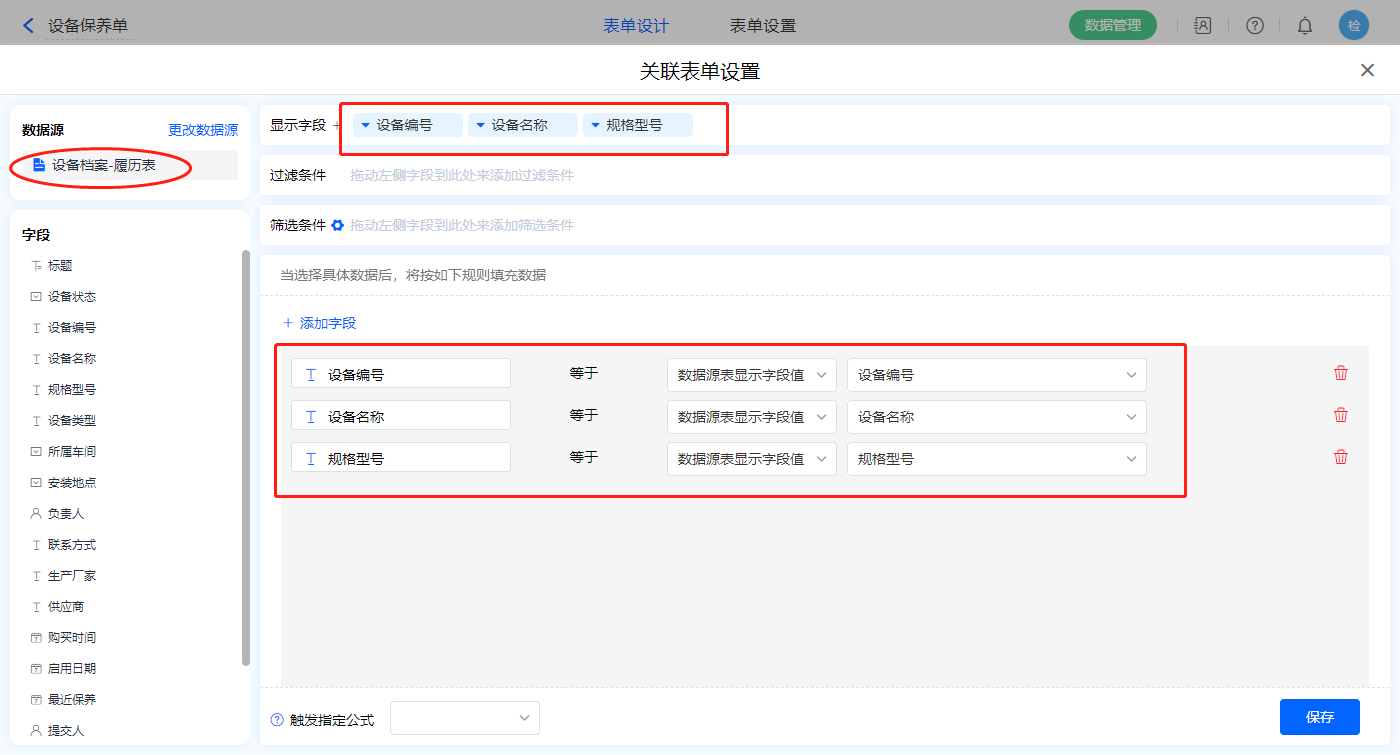Screen dimensions: 1400x755
Task: Select the 设备状态 field in the list
Action: [x=72, y=297]
